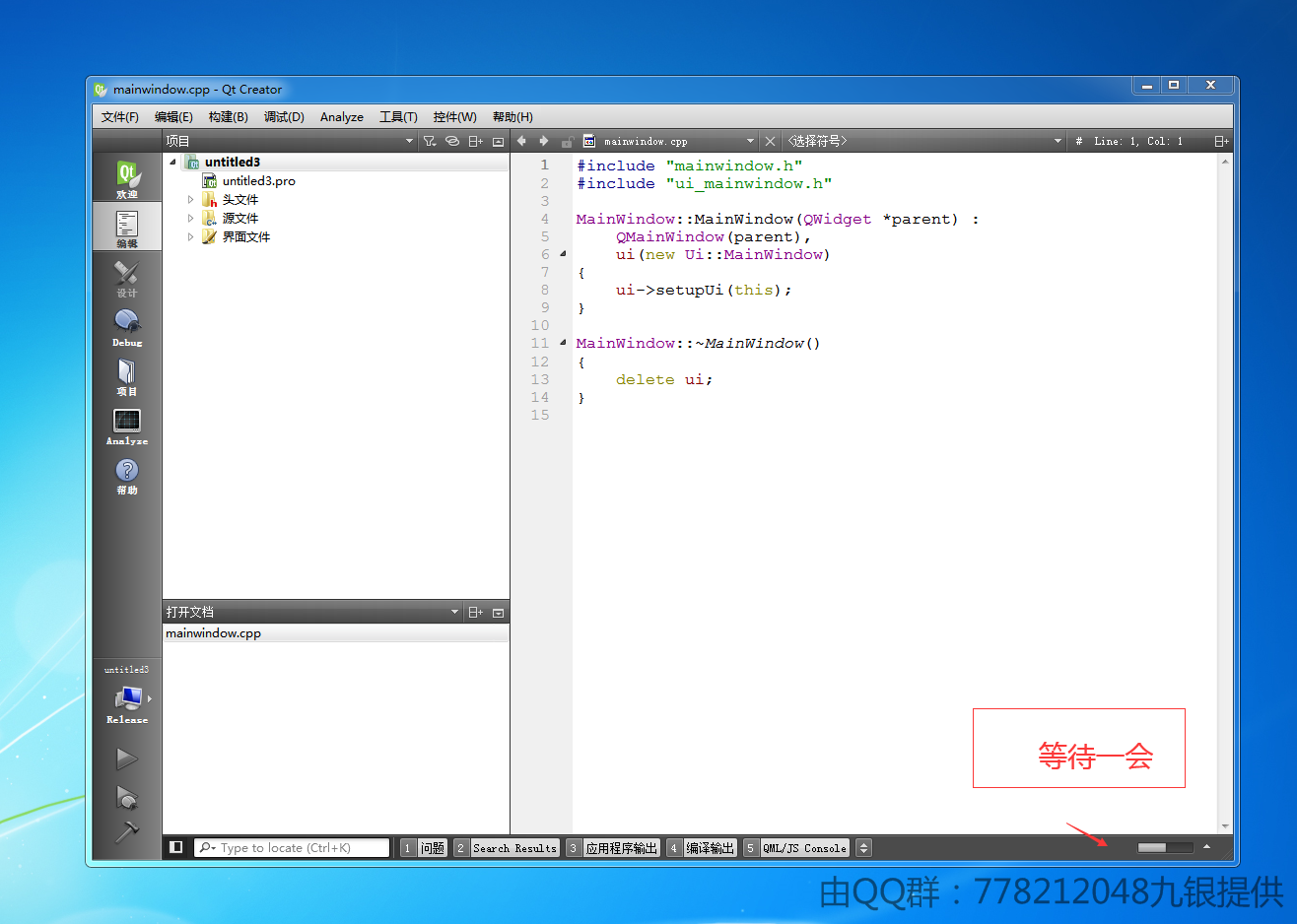Switch to Edit (编辑) mode
The width and height of the screenshot is (1297, 924).
point(127,227)
